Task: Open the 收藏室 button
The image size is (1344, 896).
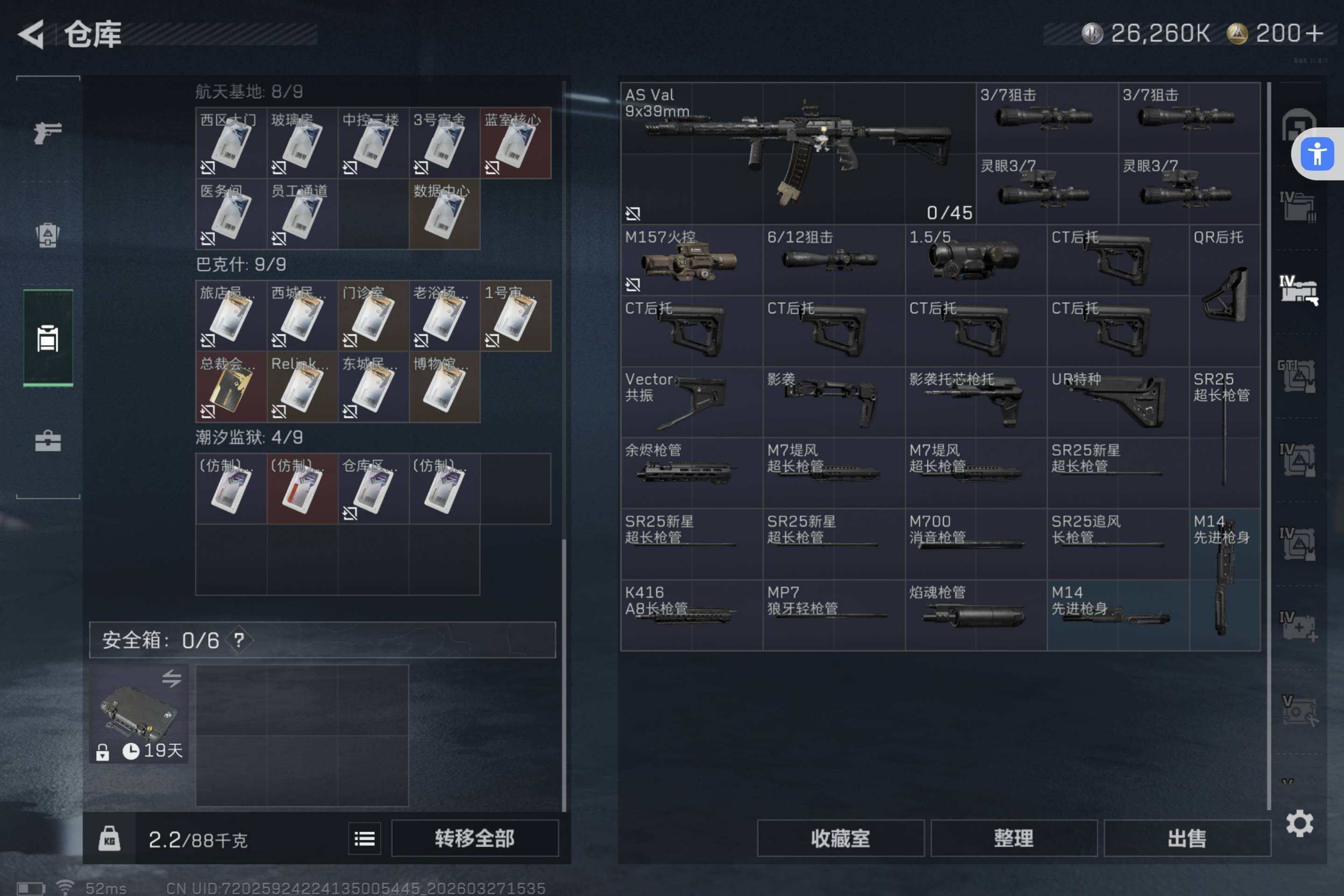Action: pos(840,838)
